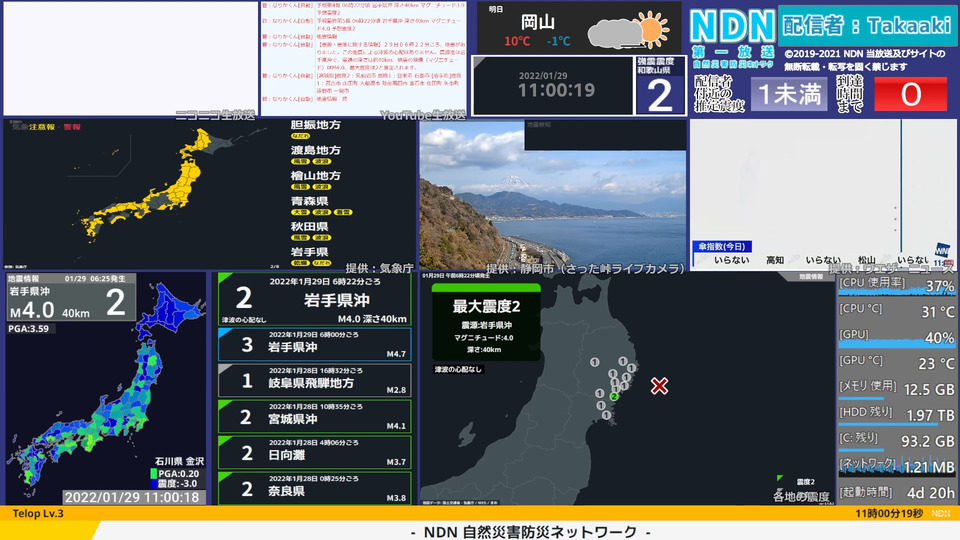
Task: Click the PGA:3.59 value label
Action: pyautogui.click(x=29, y=329)
